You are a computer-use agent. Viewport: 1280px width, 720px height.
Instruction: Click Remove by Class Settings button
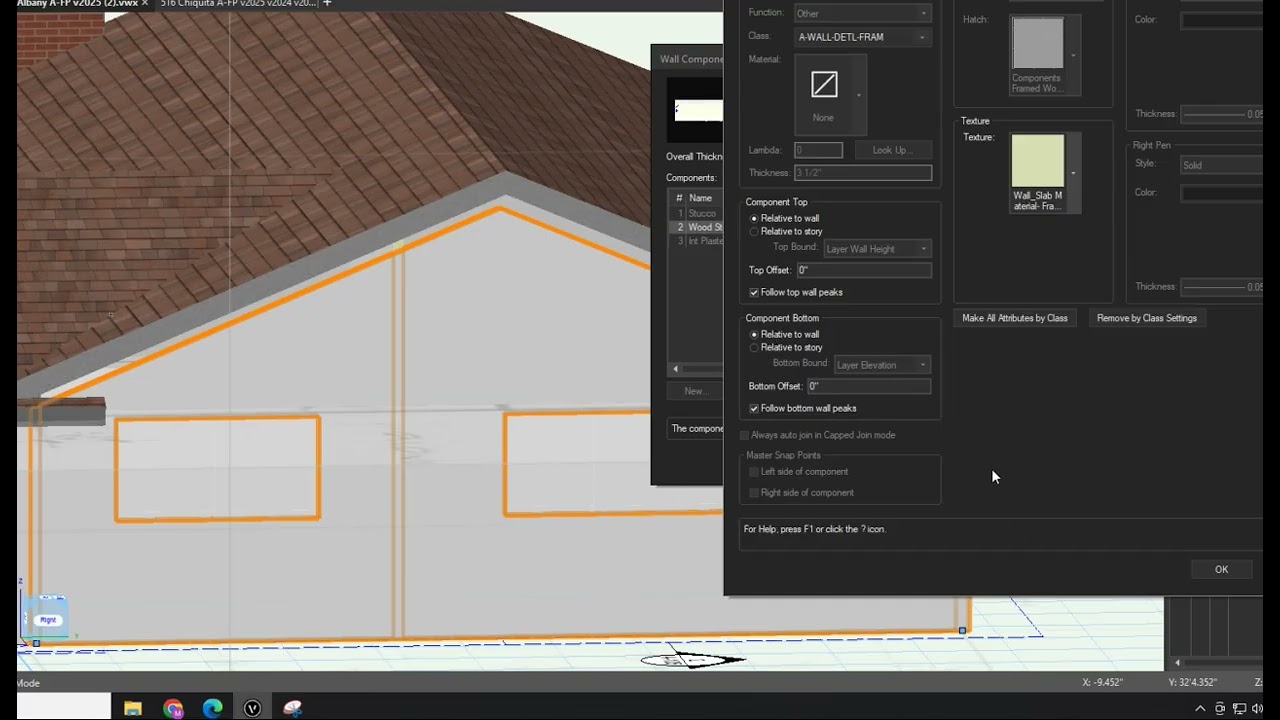tap(1146, 318)
